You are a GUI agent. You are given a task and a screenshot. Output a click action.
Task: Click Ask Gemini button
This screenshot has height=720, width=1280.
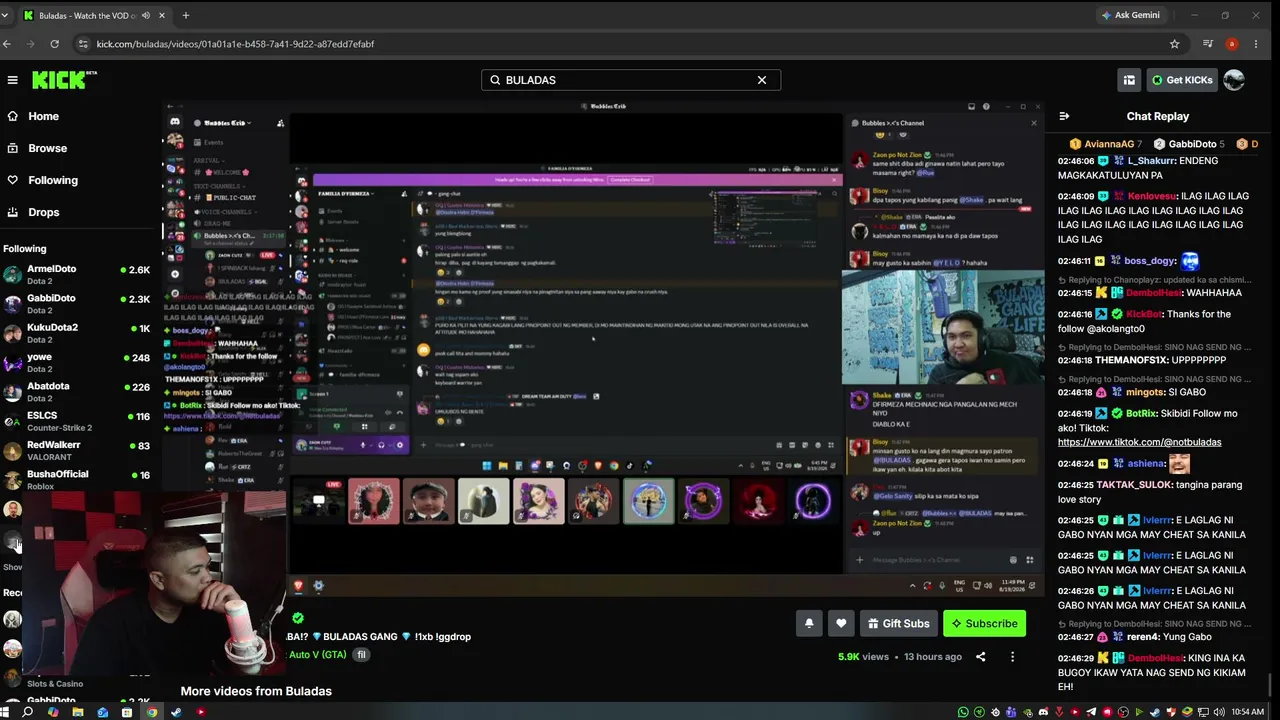click(x=1130, y=15)
